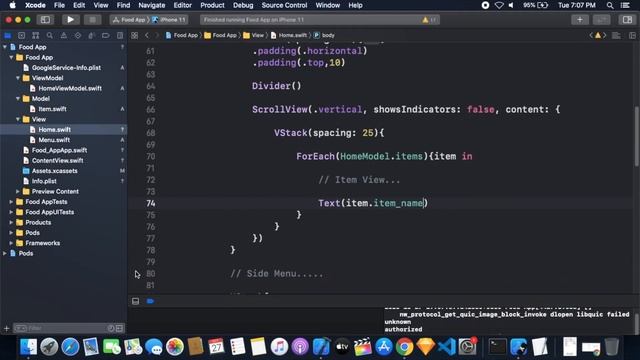Open the code review button in toolbar
640x360 pixels.
tap(601, 20)
